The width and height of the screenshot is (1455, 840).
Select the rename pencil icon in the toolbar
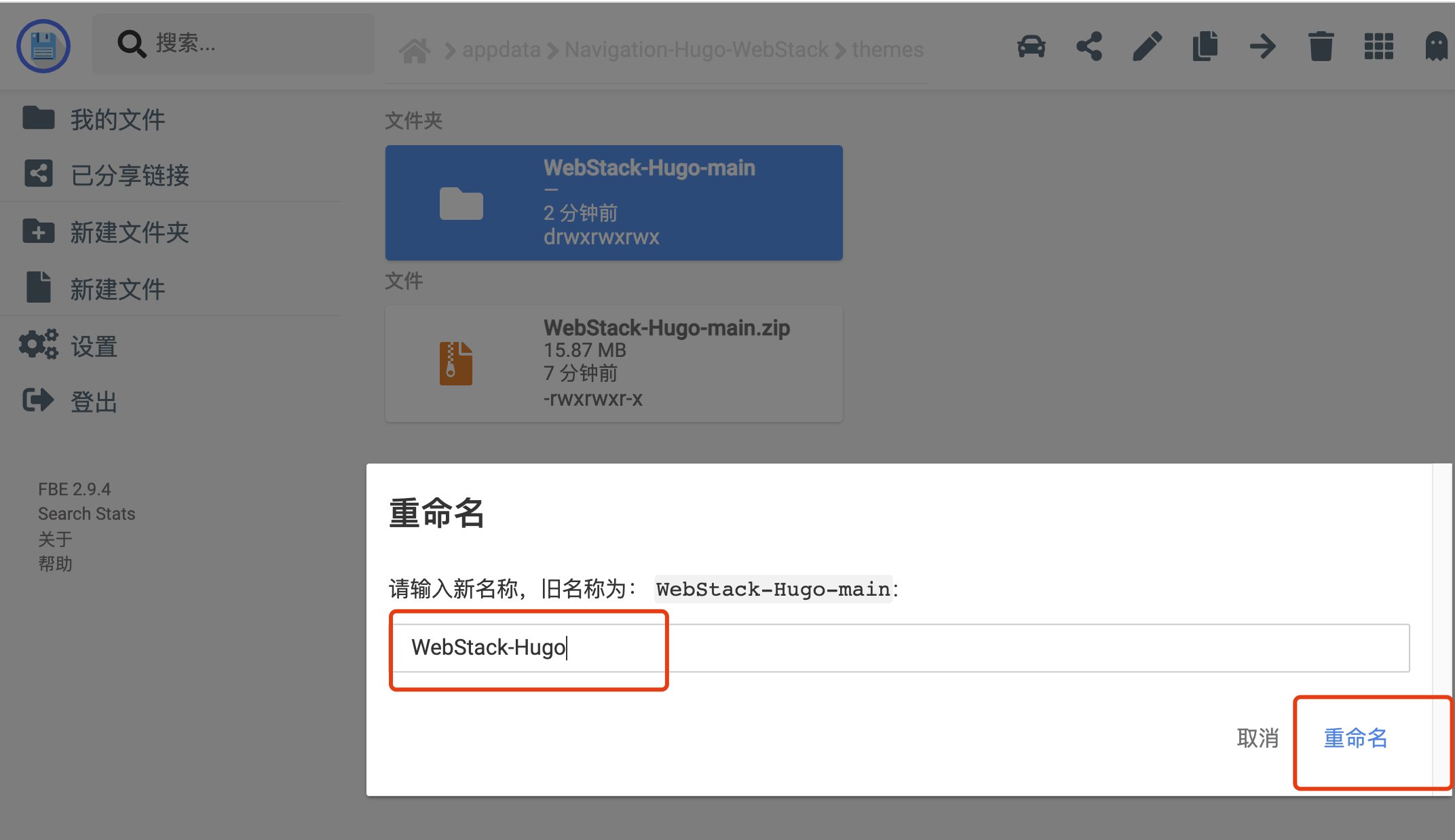pos(1146,46)
